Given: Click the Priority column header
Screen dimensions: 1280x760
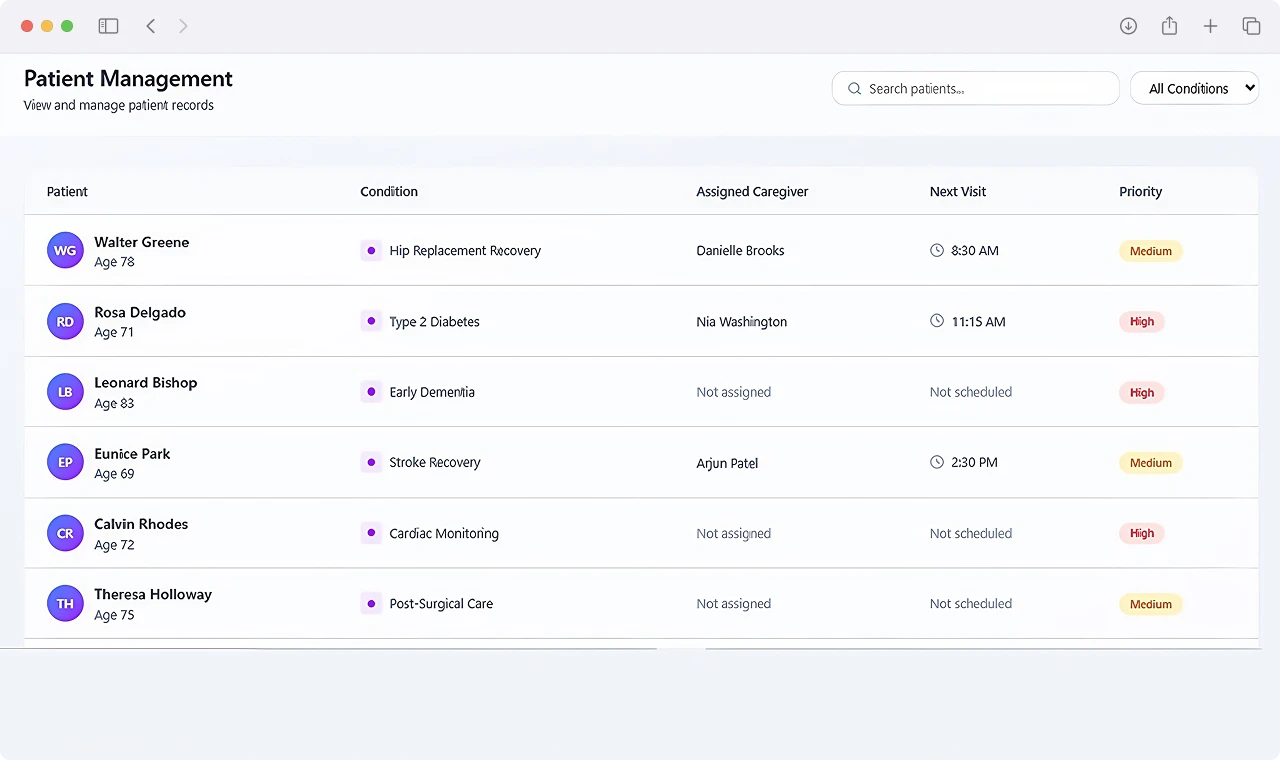Looking at the screenshot, I should [x=1140, y=191].
